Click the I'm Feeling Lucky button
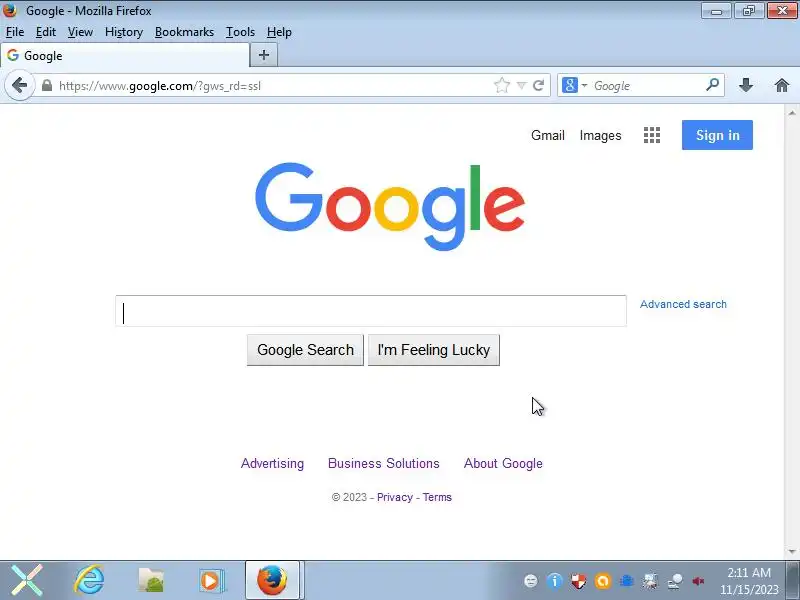Viewport: 800px width, 600px height. click(434, 350)
